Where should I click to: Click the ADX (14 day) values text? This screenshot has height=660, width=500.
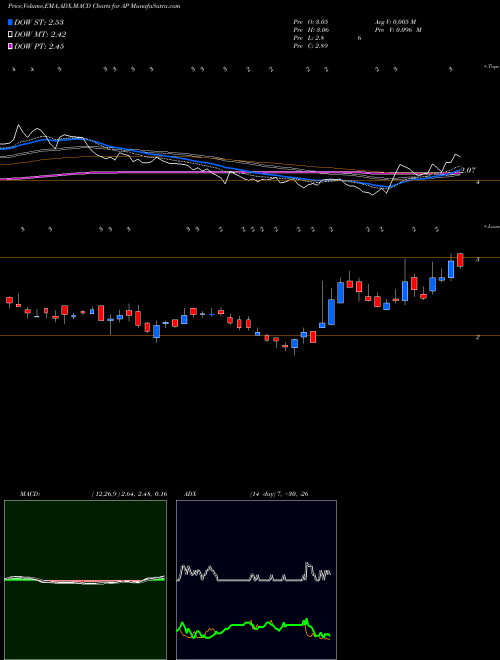(x=279, y=494)
